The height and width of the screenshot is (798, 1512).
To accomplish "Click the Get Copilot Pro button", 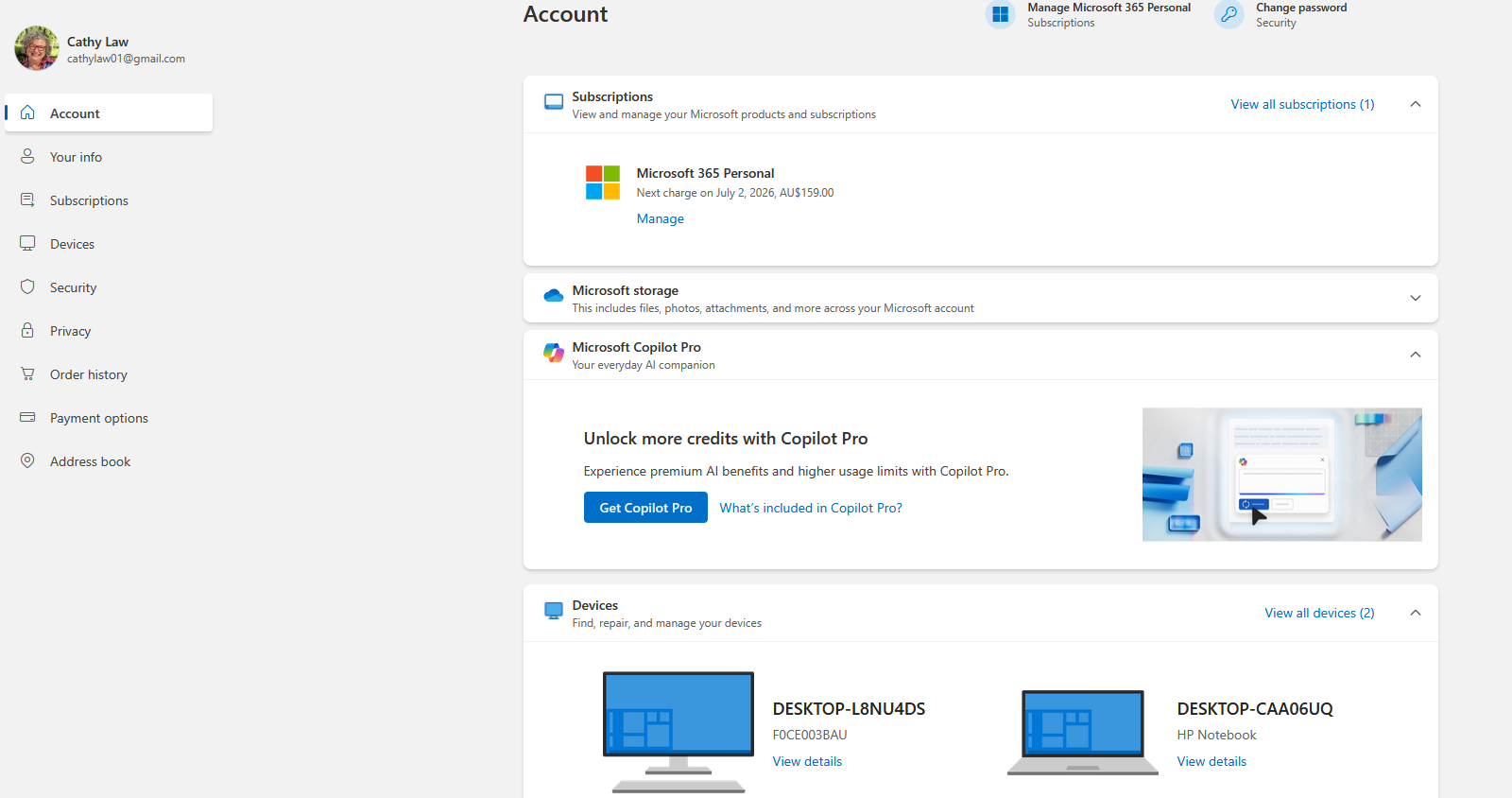I will click(645, 508).
